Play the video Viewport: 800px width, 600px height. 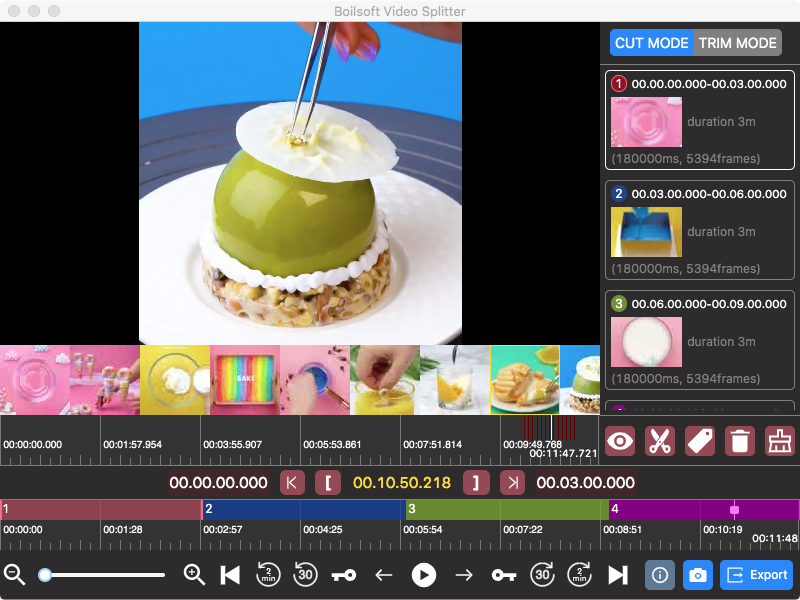pyautogui.click(x=424, y=575)
